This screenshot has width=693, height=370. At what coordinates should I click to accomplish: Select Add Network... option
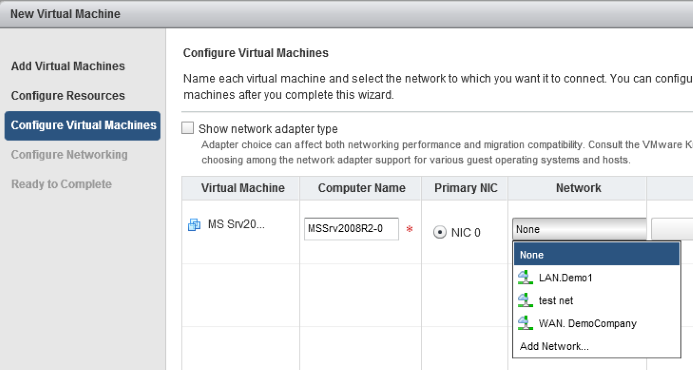tap(596, 346)
